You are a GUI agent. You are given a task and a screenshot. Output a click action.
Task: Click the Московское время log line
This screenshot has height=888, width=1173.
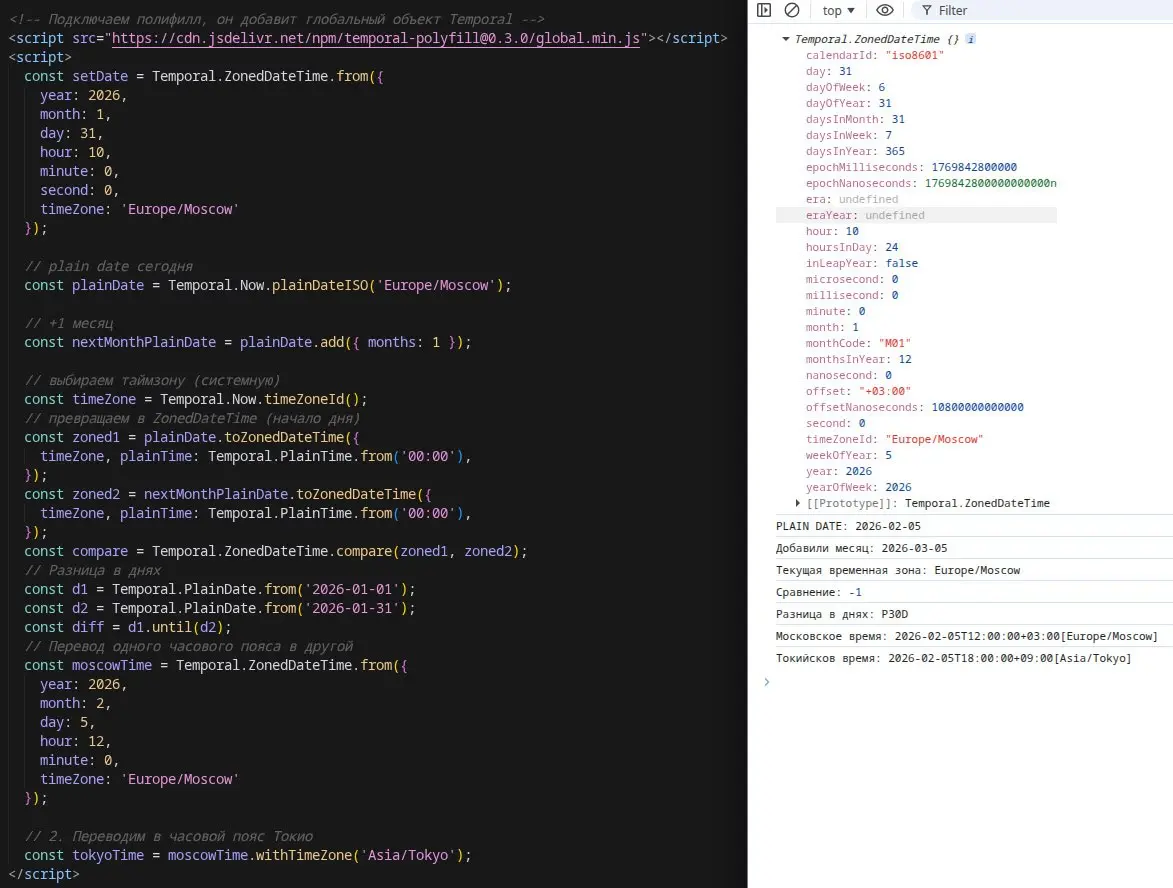967,637
